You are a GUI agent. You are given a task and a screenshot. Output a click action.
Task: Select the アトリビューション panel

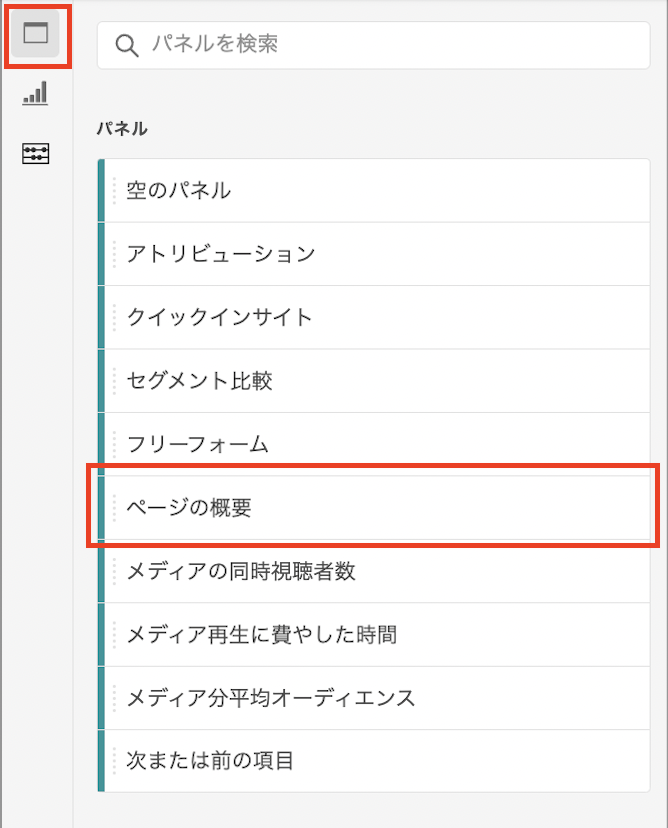[374, 254]
